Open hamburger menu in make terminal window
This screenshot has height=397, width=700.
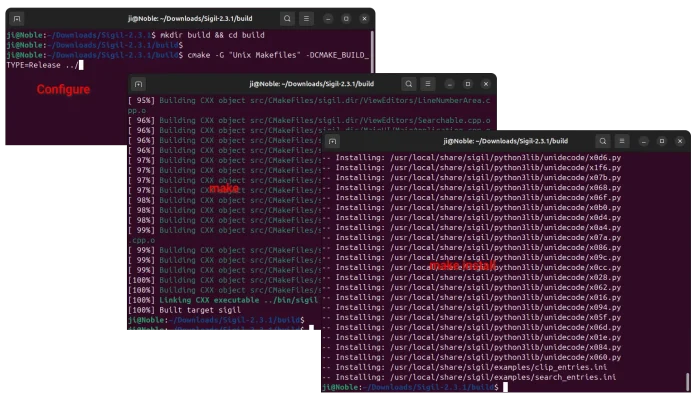tap(428, 84)
